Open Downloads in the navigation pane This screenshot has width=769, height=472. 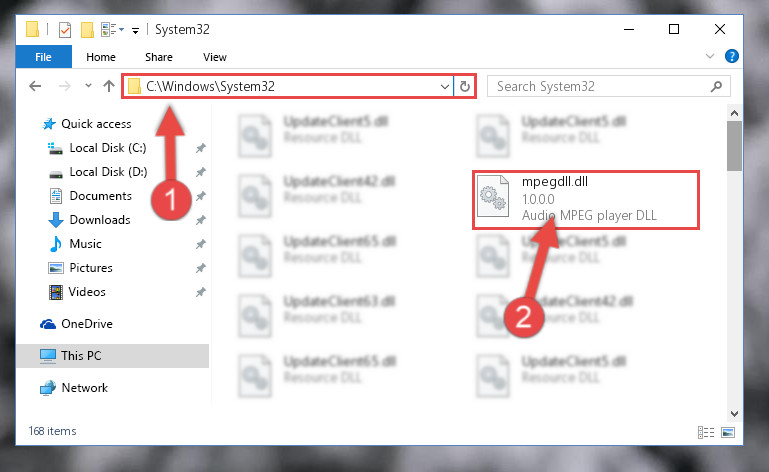pos(100,220)
